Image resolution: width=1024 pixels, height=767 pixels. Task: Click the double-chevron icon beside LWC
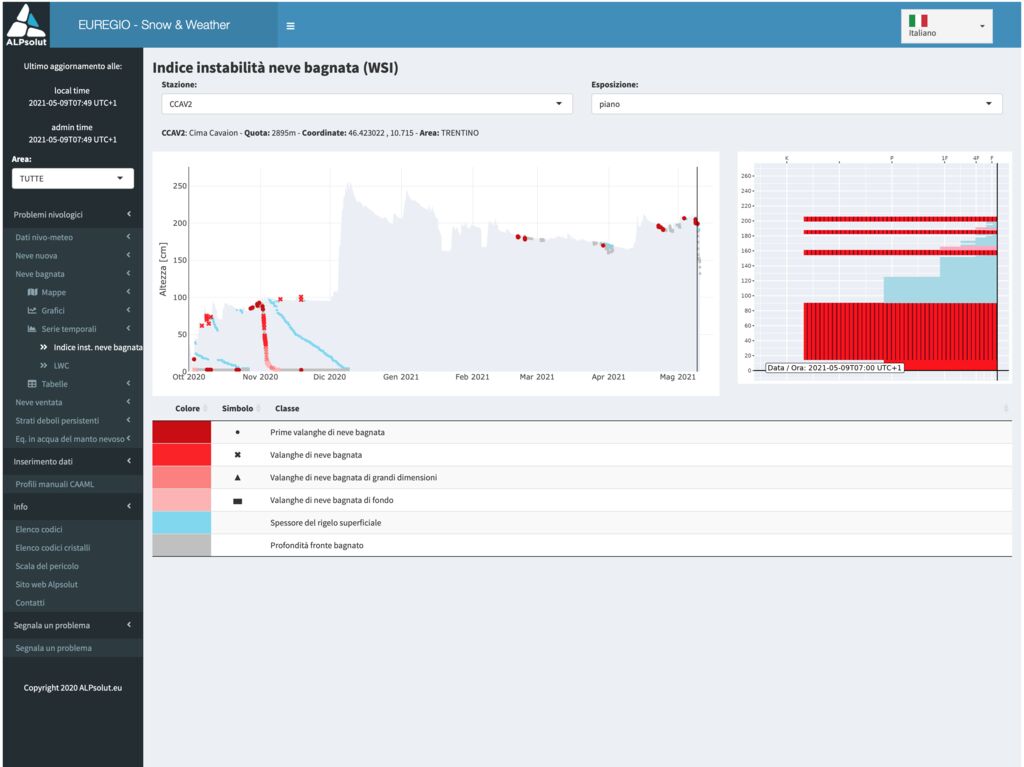(44, 366)
